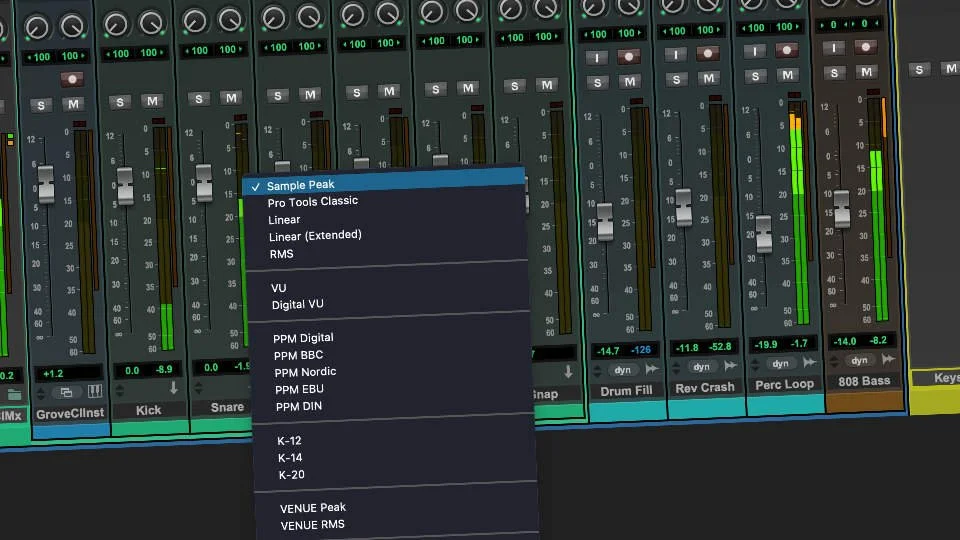Screen dimensions: 960x540
Task: Select the Perc Loop track name
Action: (784, 384)
